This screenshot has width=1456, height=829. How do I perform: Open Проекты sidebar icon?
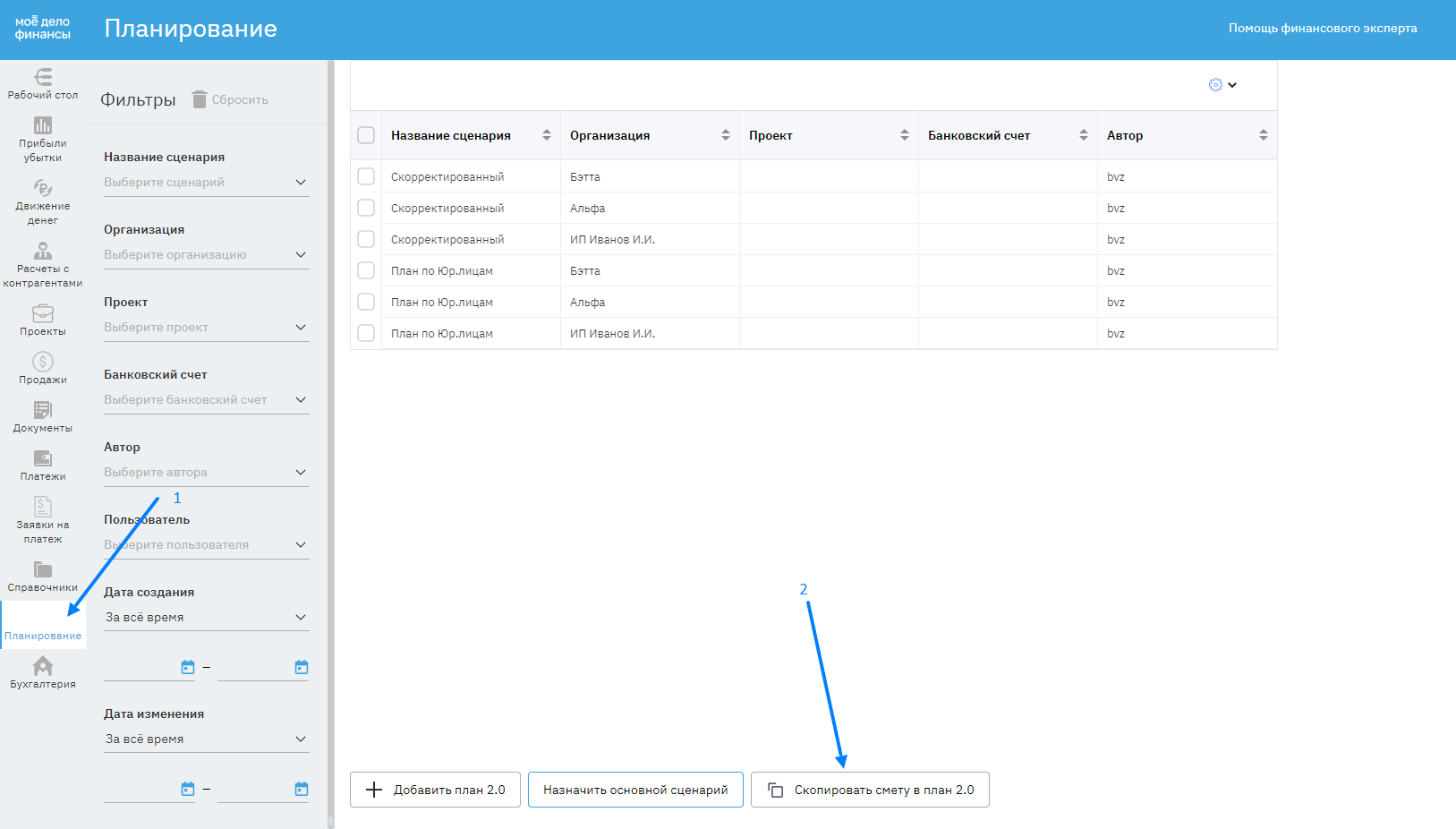pyautogui.click(x=43, y=313)
